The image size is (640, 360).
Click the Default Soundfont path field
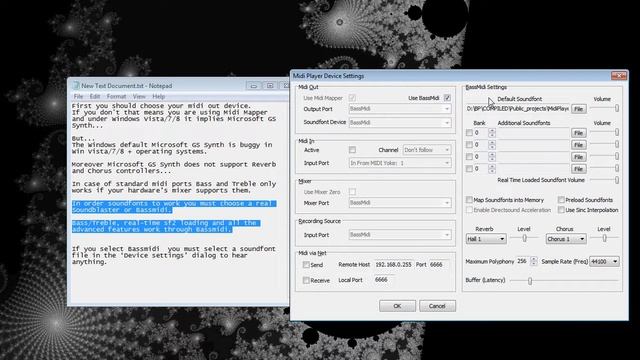(518, 109)
